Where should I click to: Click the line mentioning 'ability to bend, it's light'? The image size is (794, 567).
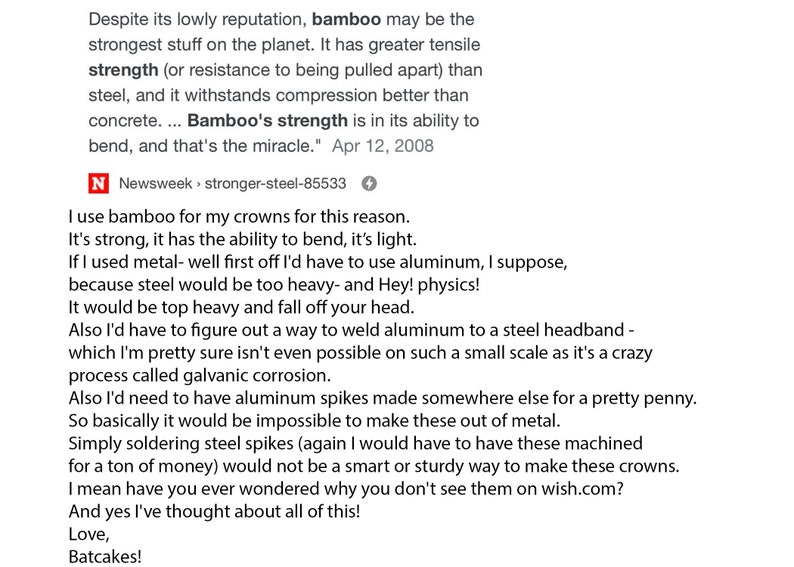[243, 239]
